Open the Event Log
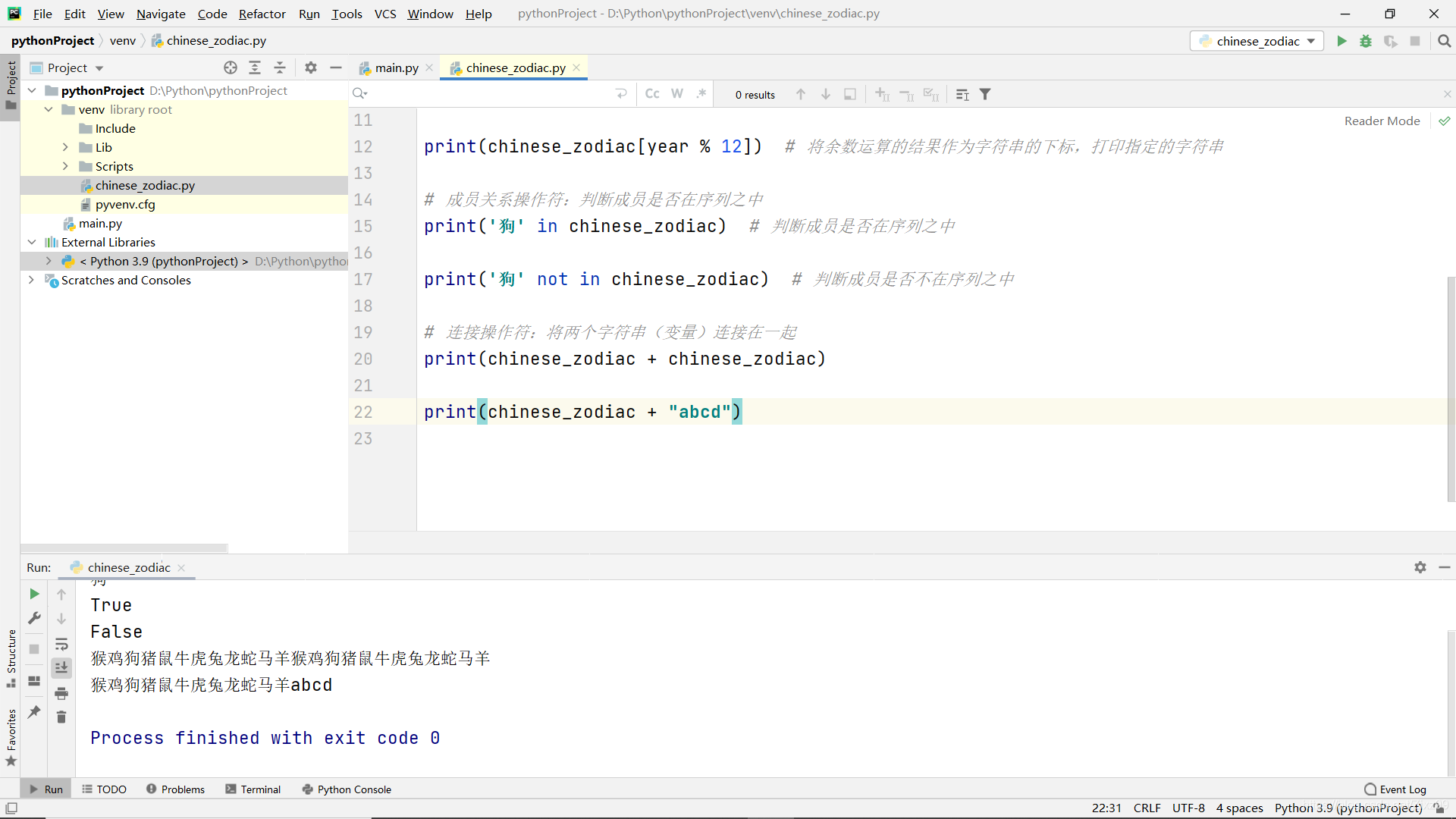1456x819 pixels. pos(1395,789)
